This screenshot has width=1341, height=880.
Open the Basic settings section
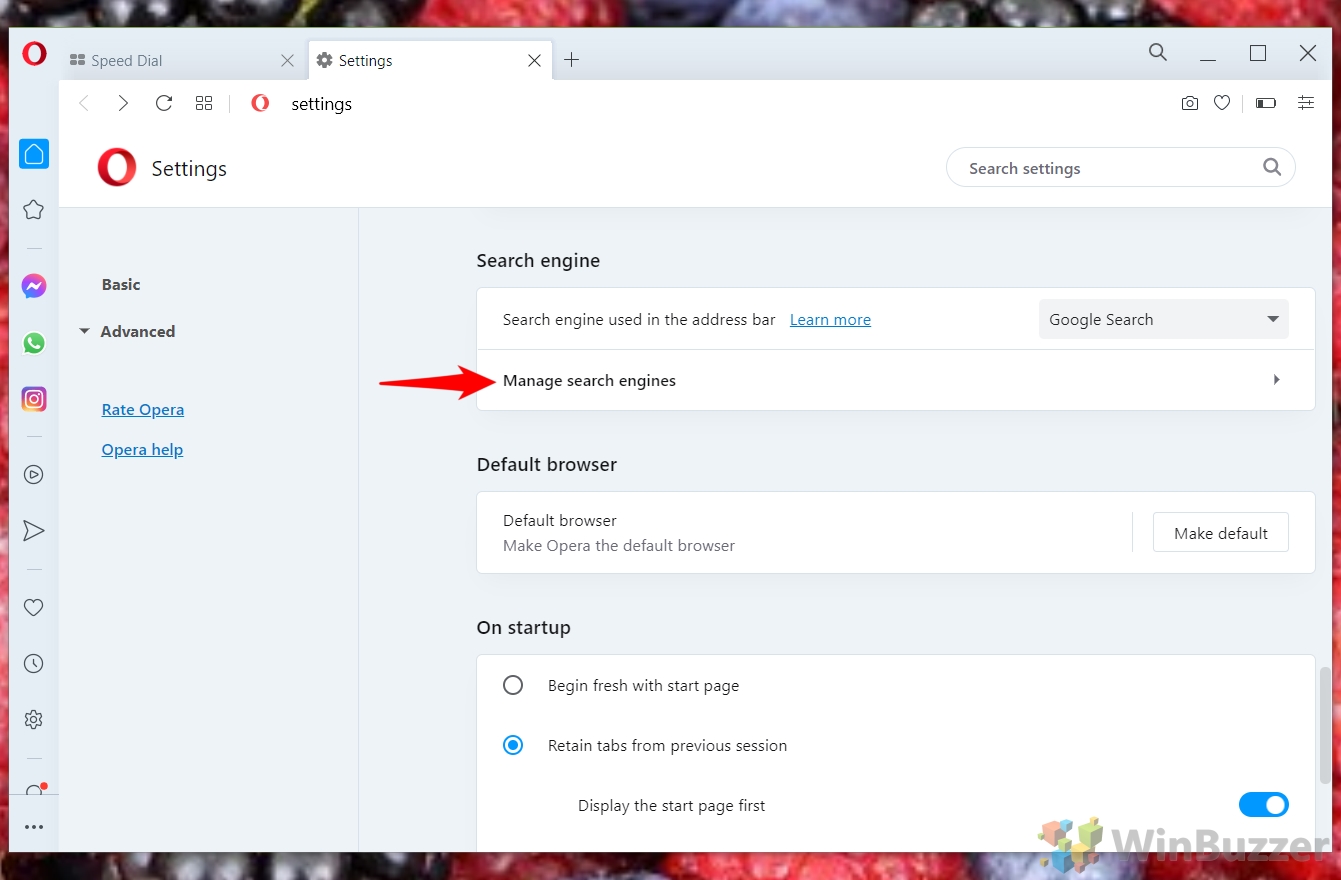[121, 284]
